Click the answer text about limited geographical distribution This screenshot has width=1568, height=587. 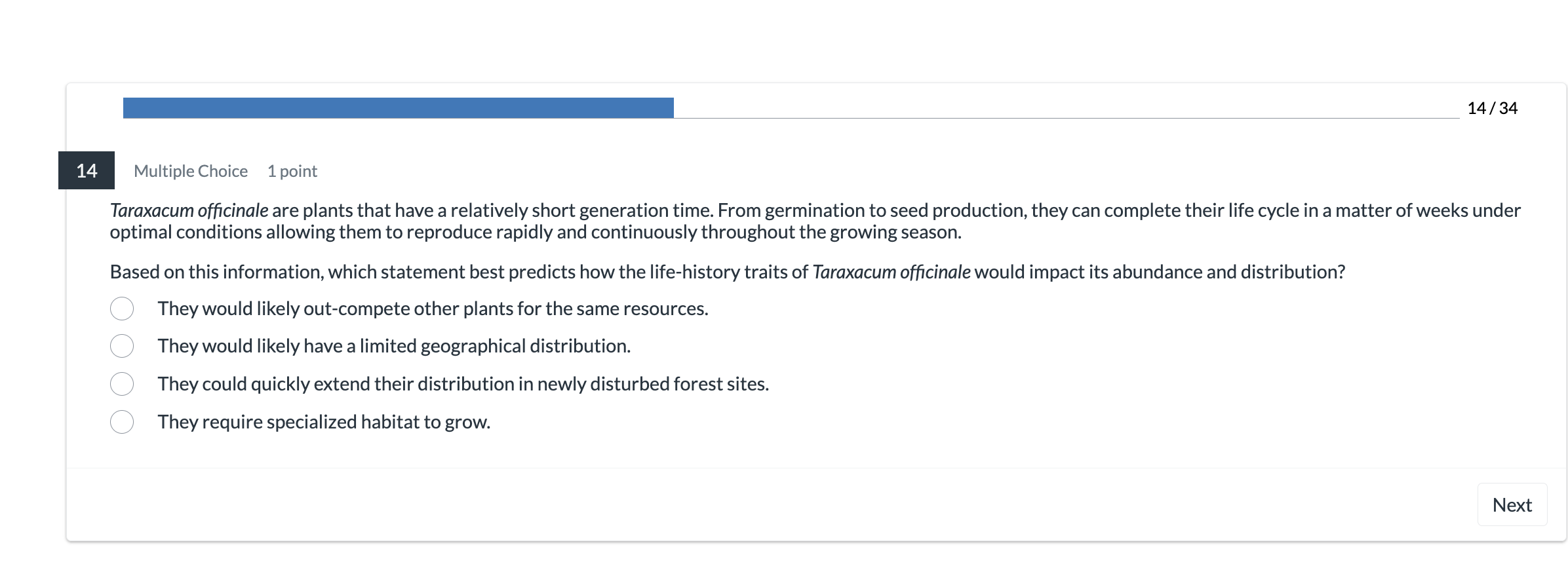(394, 346)
